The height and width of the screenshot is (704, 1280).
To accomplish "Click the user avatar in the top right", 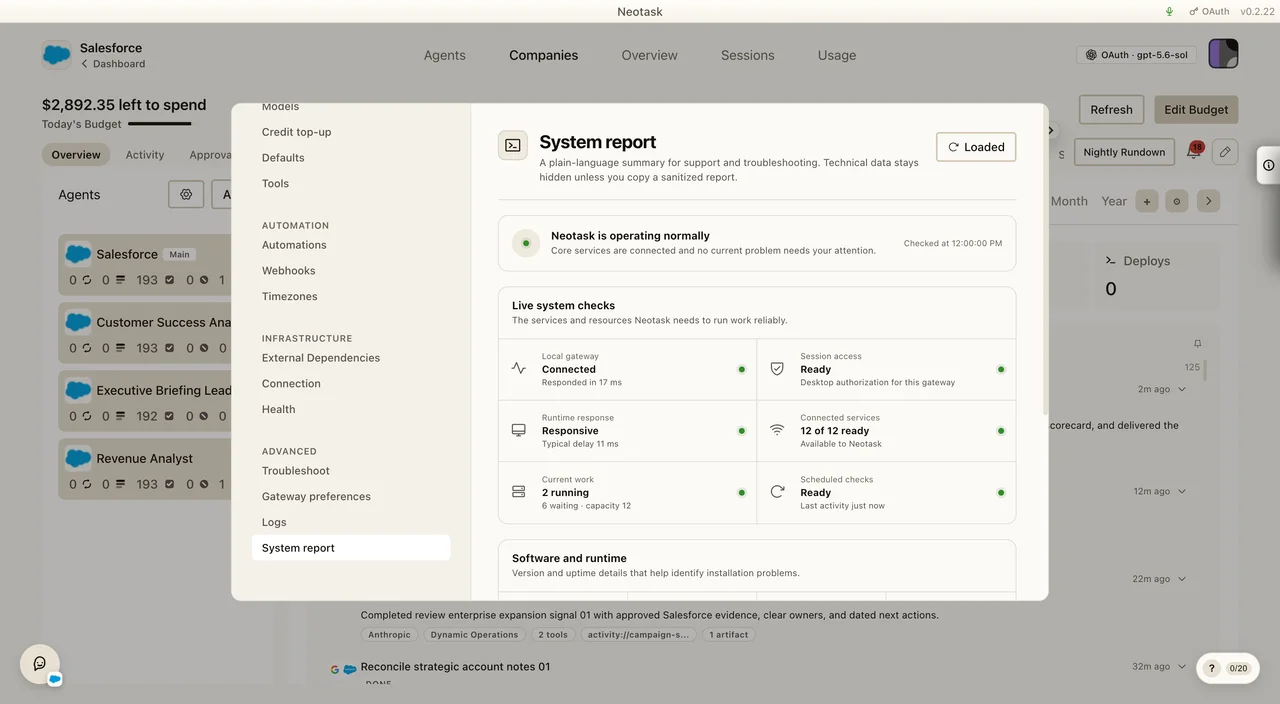I will (x=1223, y=54).
